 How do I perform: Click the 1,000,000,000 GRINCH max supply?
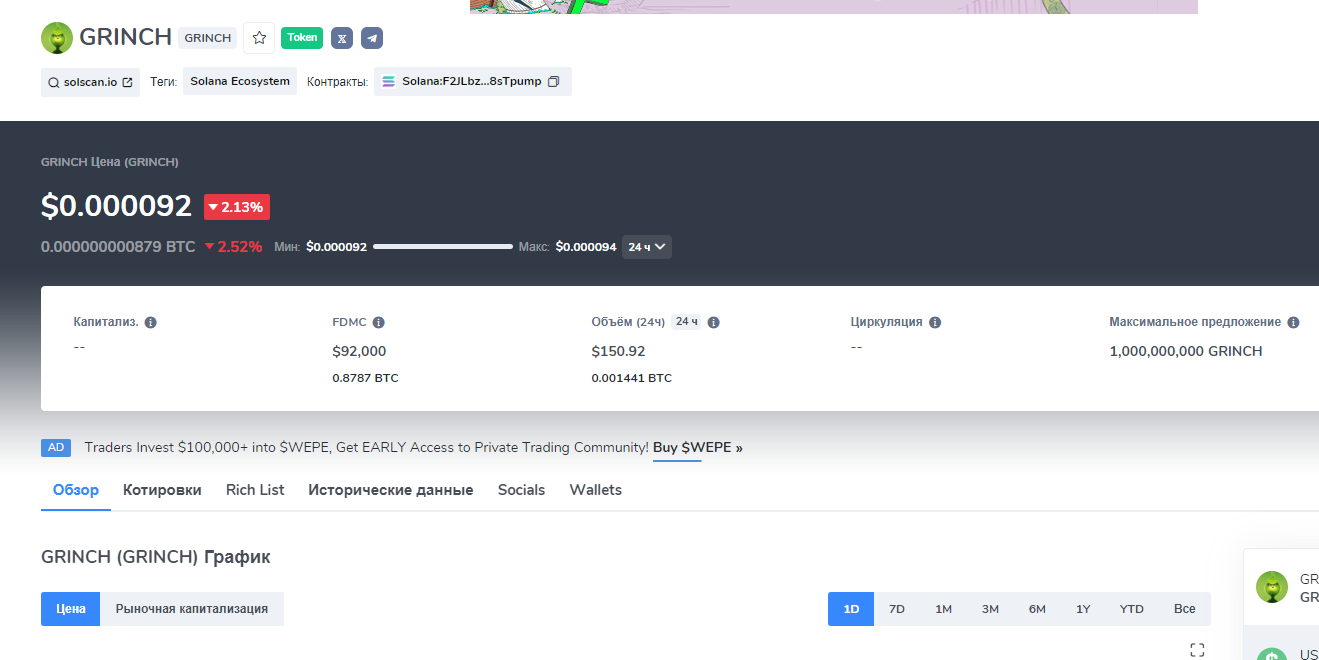click(x=1186, y=351)
